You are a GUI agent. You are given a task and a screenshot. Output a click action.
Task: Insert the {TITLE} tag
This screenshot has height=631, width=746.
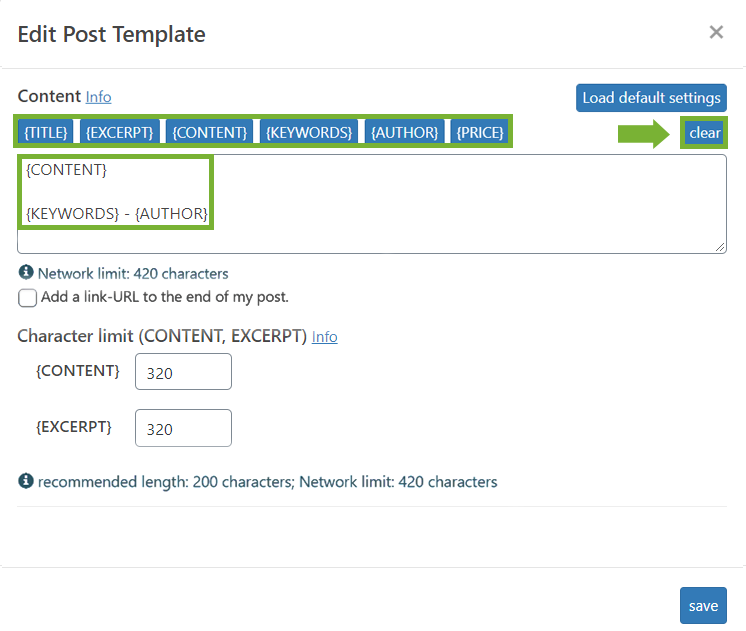46,132
